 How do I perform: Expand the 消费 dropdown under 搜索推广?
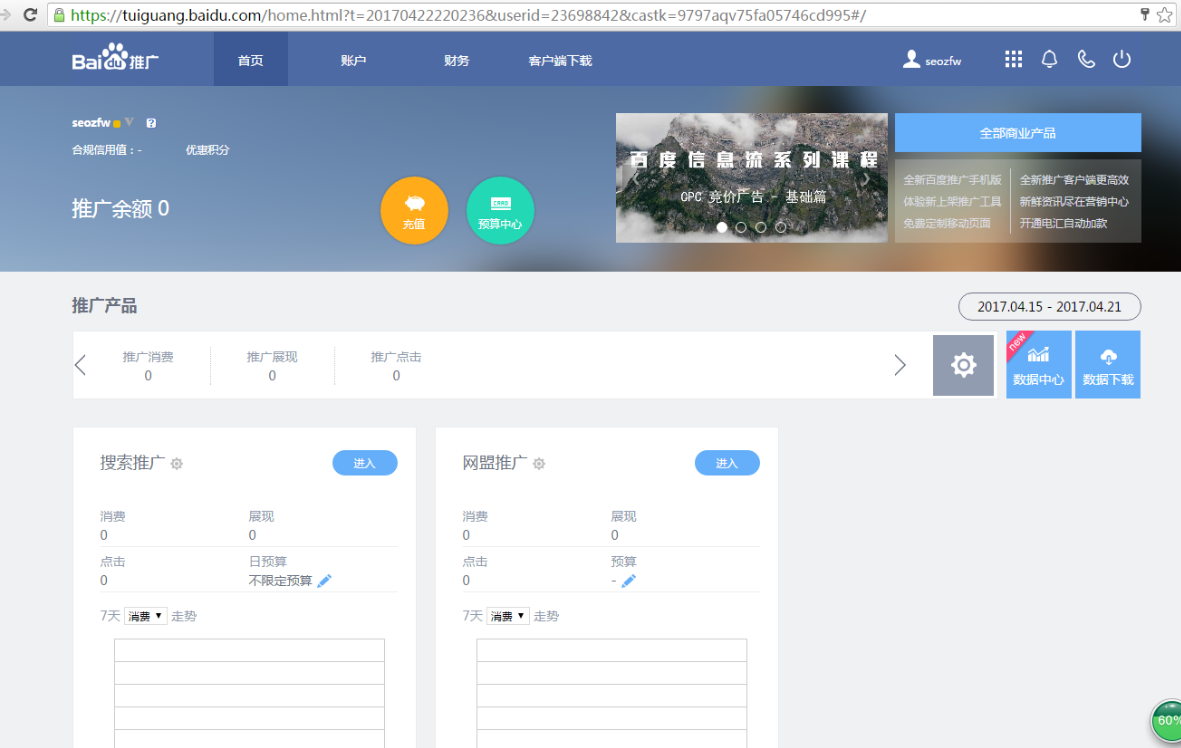pyautogui.click(x=145, y=616)
